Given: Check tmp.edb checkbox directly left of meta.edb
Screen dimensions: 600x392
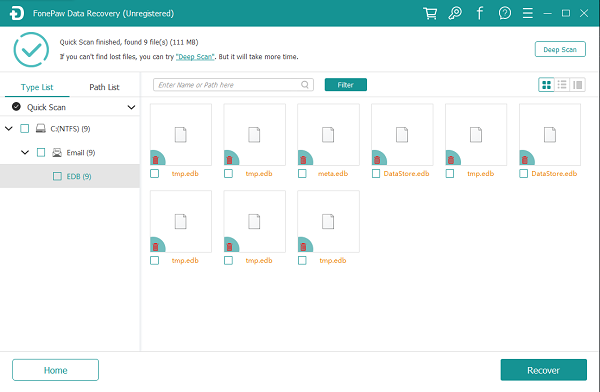Looking at the screenshot, I should tap(228, 174).
